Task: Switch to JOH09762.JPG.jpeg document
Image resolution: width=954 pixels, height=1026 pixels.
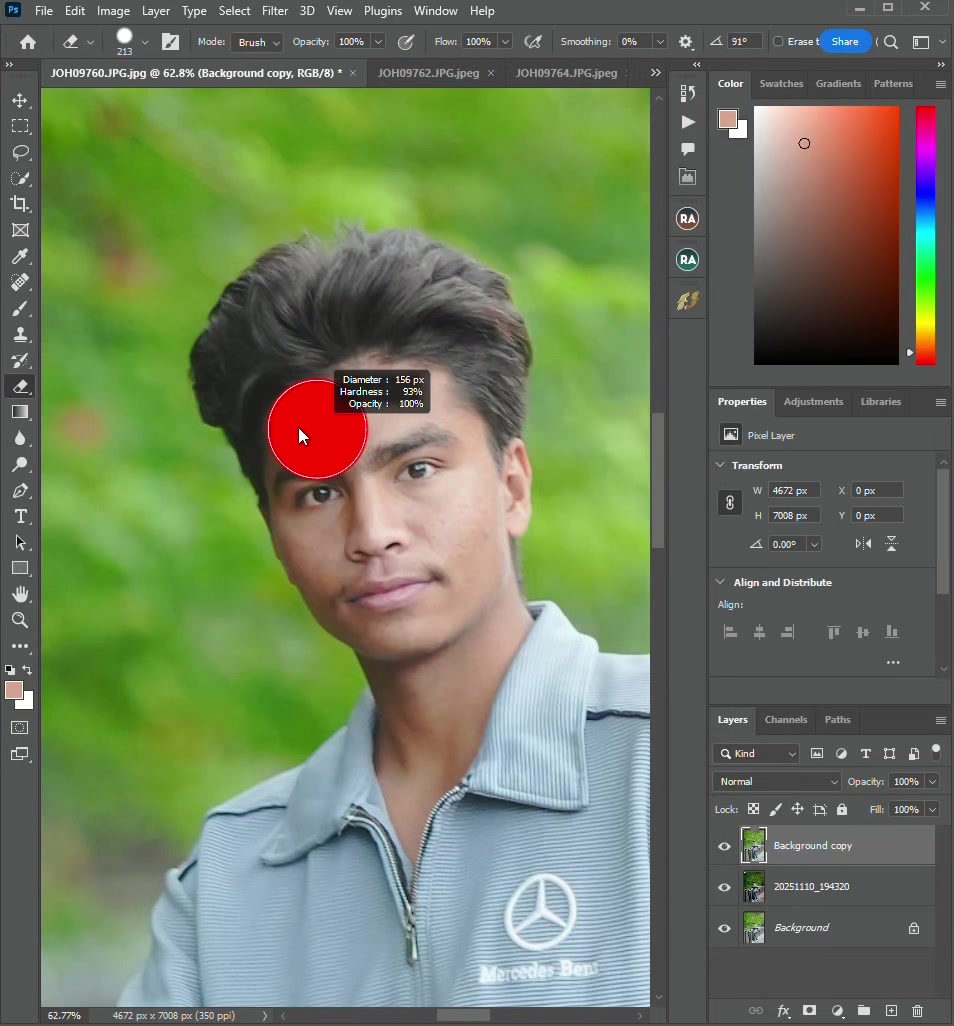Action: [428, 73]
